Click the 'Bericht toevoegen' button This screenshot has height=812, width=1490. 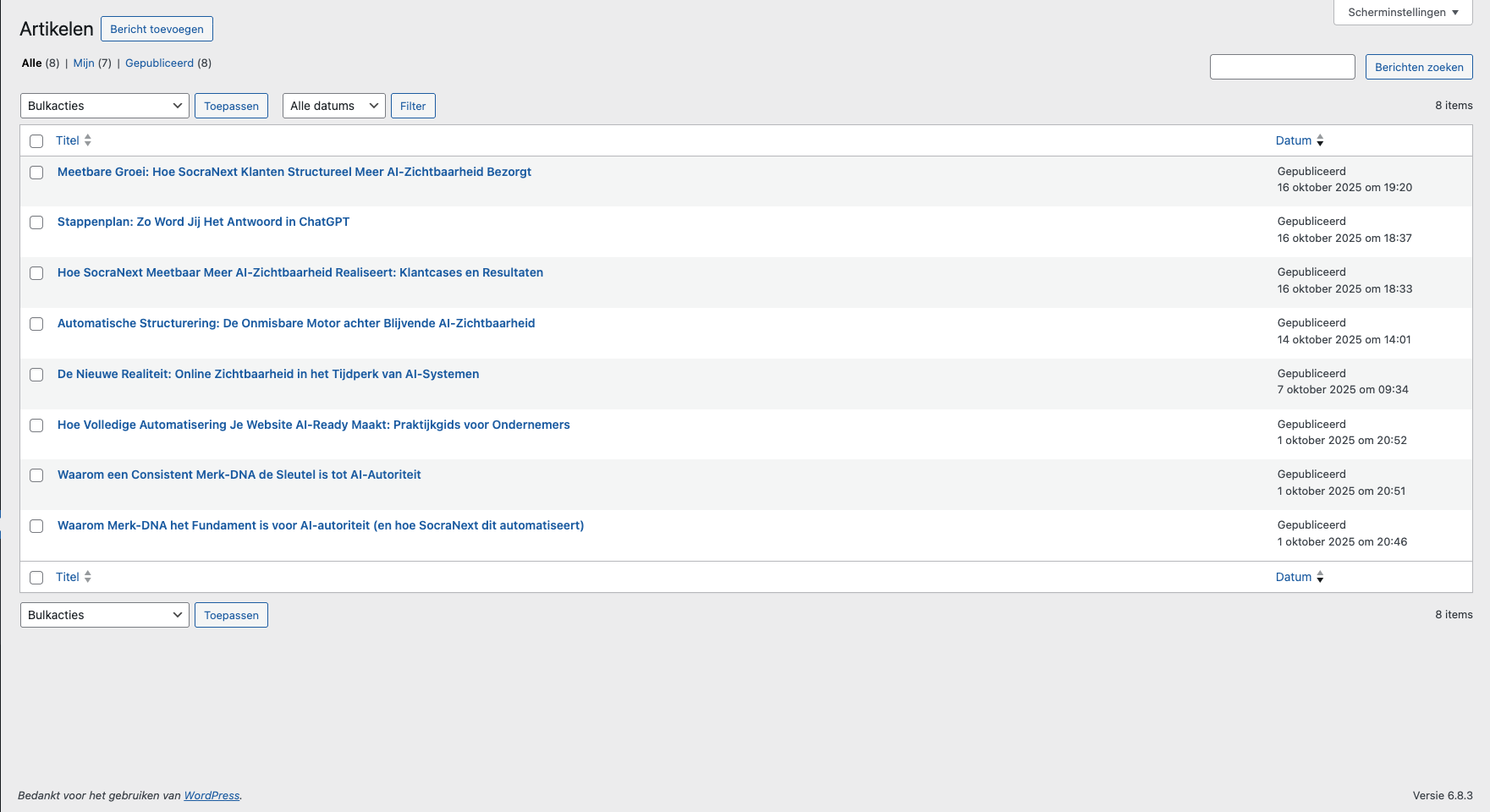click(157, 28)
